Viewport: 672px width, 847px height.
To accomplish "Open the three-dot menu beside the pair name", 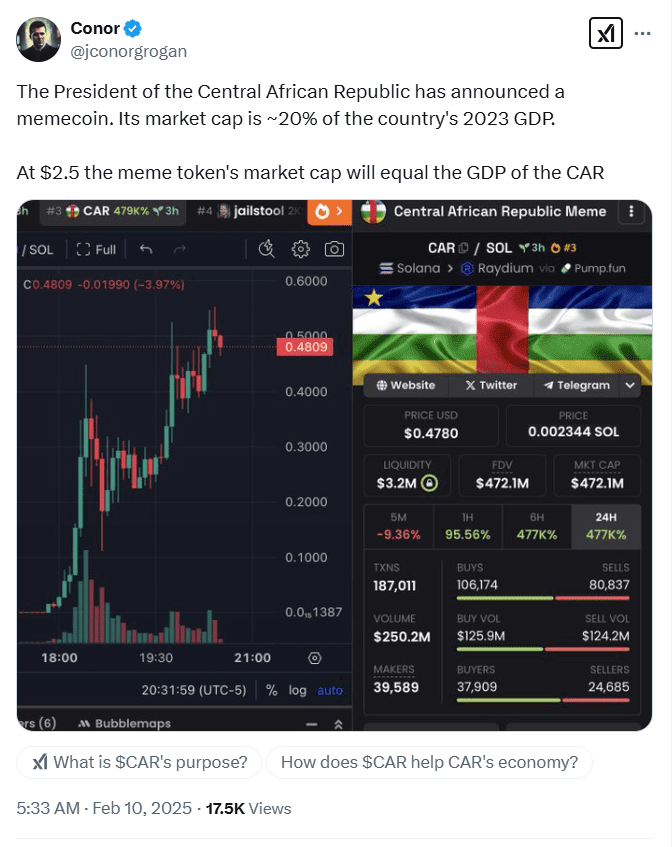I will [x=632, y=211].
